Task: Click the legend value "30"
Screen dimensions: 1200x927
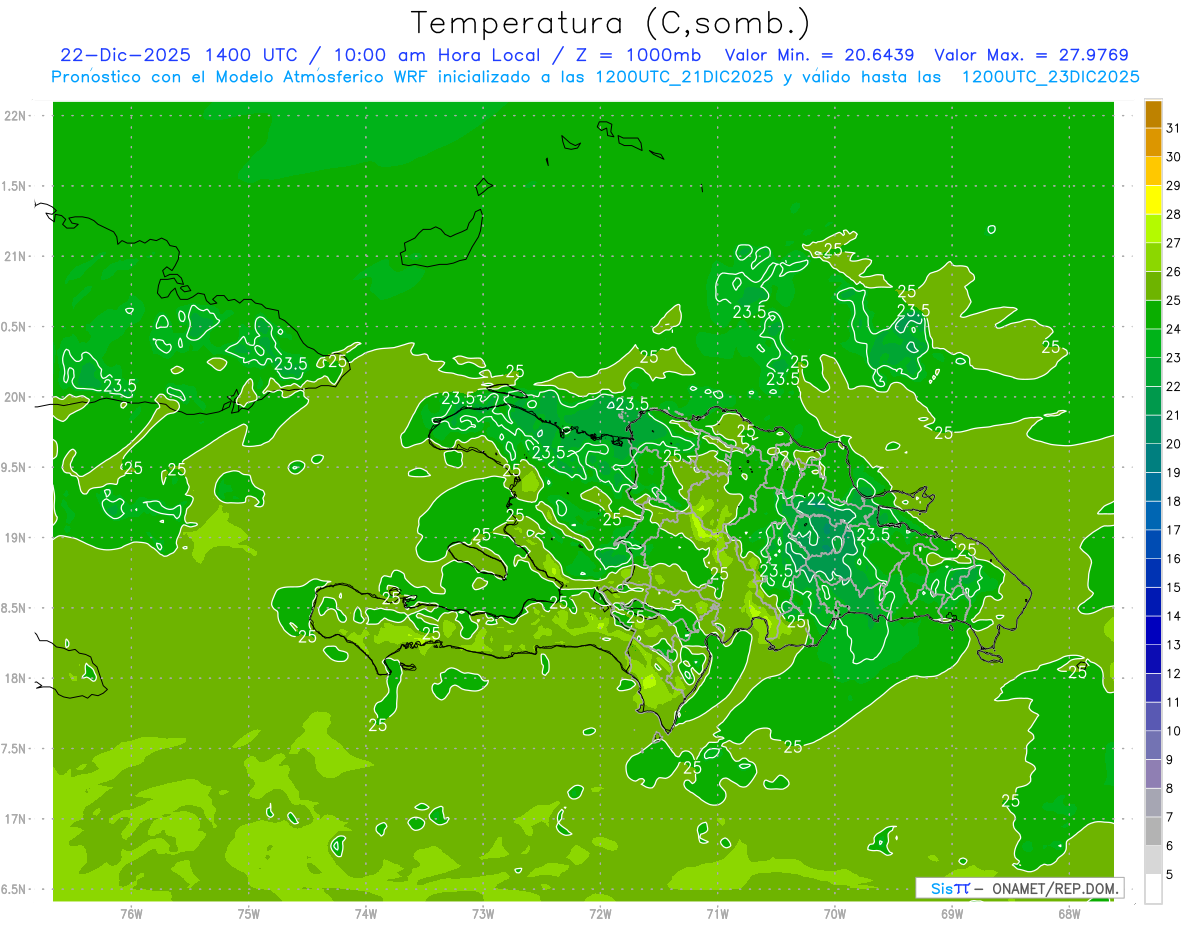Action: [1174, 157]
